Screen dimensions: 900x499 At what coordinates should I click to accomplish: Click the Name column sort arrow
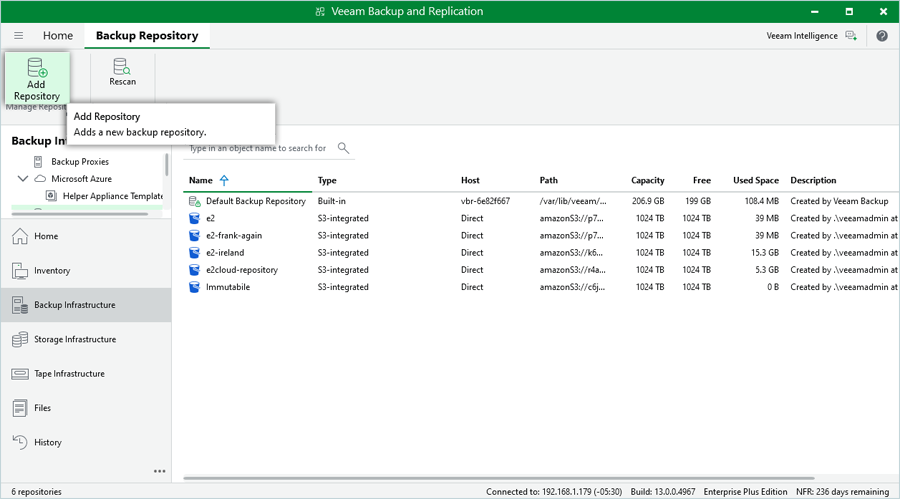click(x=224, y=181)
